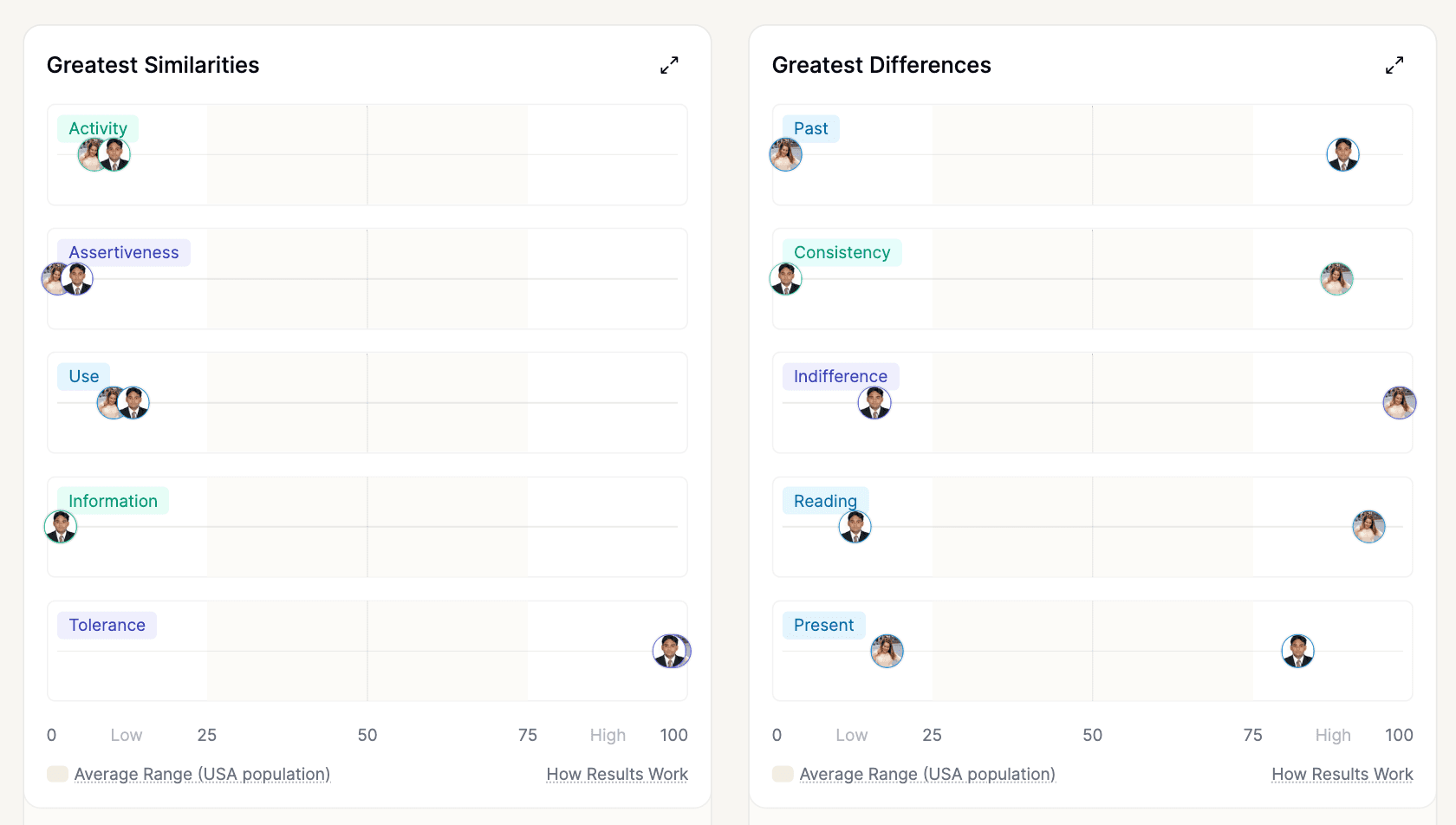Click Average Range link under Similarities
The height and width of the screenshot is (825, 1456).
pyautogui.click(x=202, y=774)
